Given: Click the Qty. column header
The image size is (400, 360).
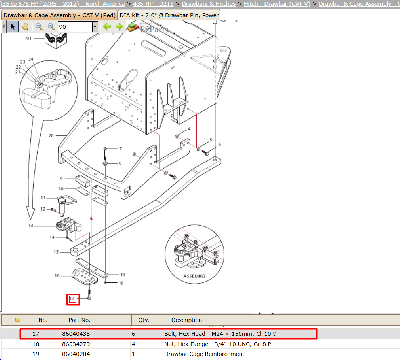Looking at the screenshot, I should point(144,320).
